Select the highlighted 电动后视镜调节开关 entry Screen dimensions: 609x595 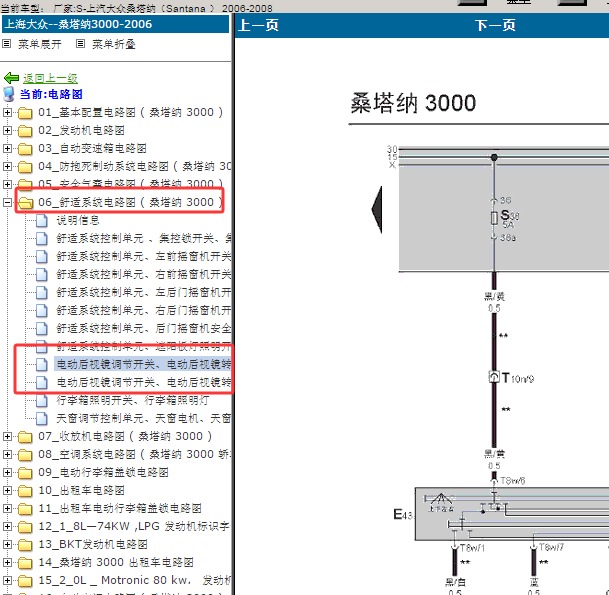click(143, 364)
